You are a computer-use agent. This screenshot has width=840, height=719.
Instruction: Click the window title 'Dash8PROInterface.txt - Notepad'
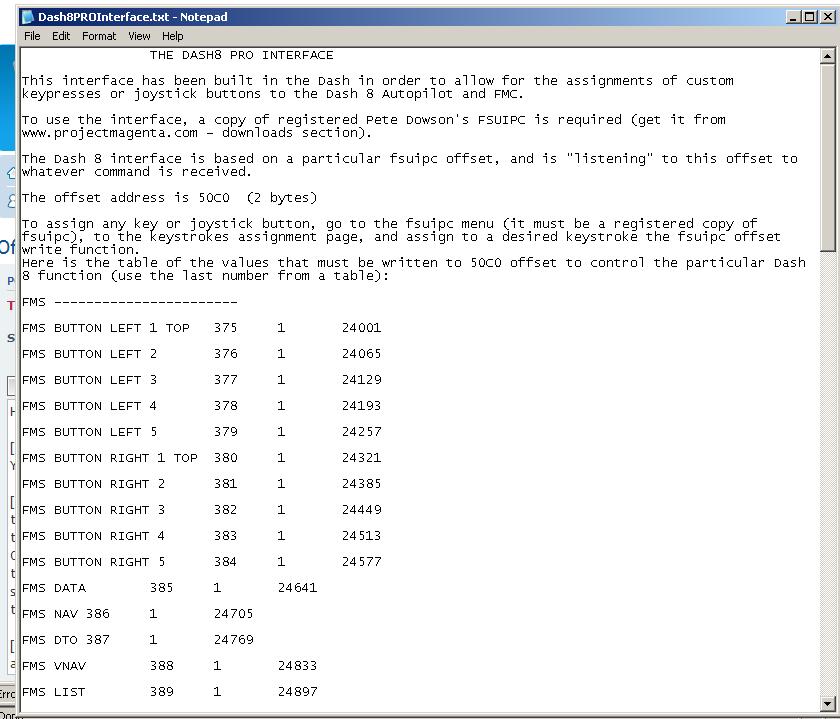(x=132, y=17)
